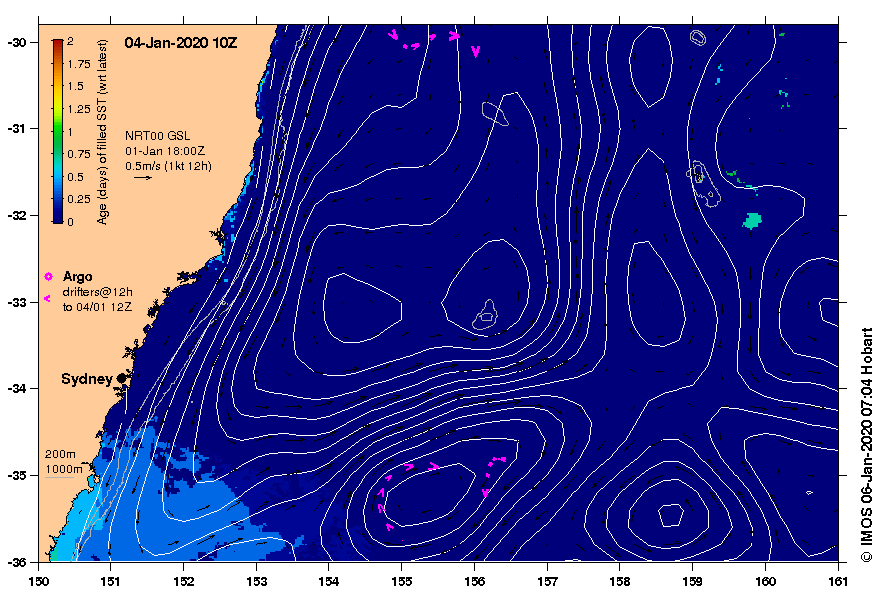Click the 'to 04/01 12Z' legend text
879x600 pixels.
tap(97, 307)
